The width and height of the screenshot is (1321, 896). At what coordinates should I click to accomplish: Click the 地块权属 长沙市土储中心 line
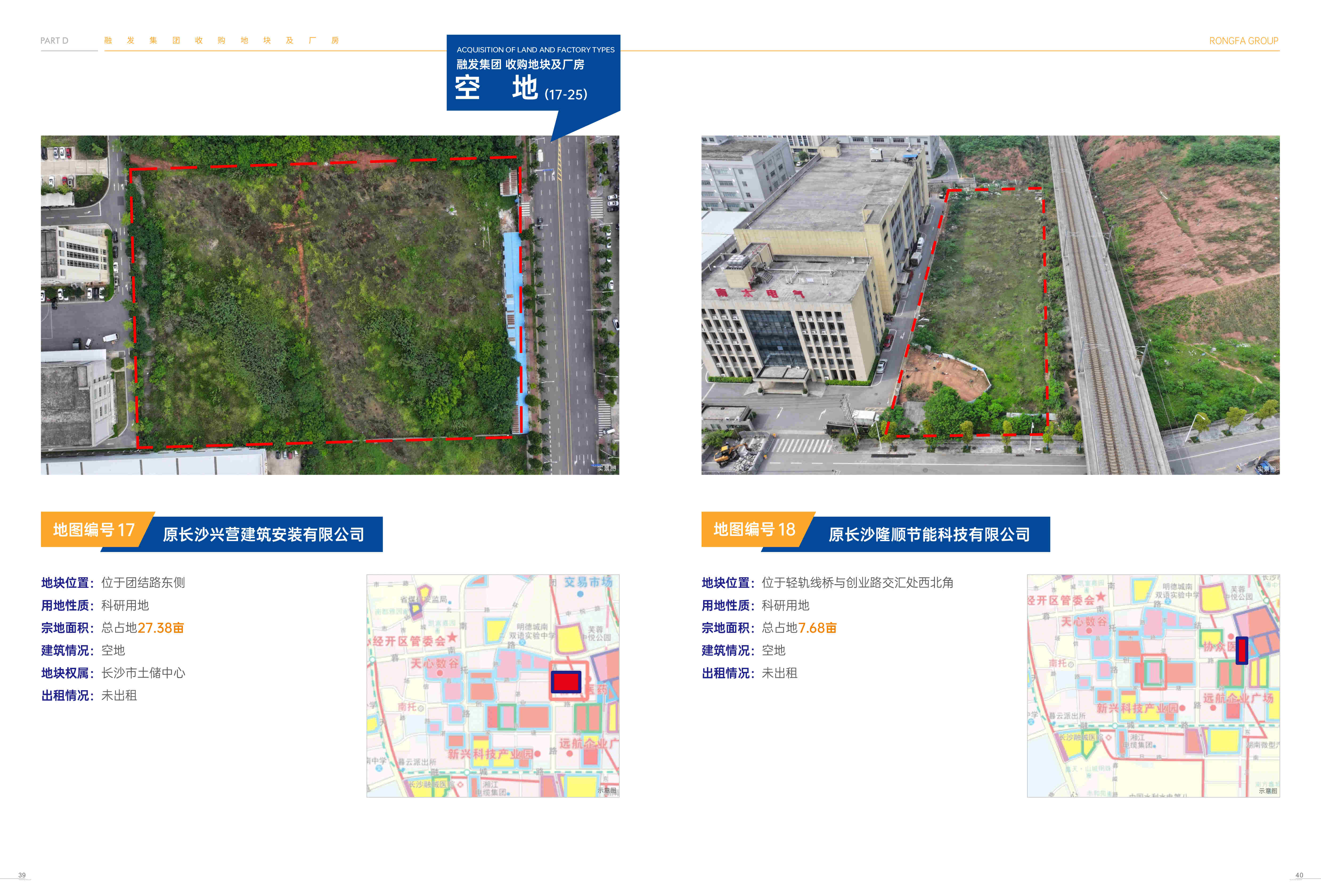[113, 673]
